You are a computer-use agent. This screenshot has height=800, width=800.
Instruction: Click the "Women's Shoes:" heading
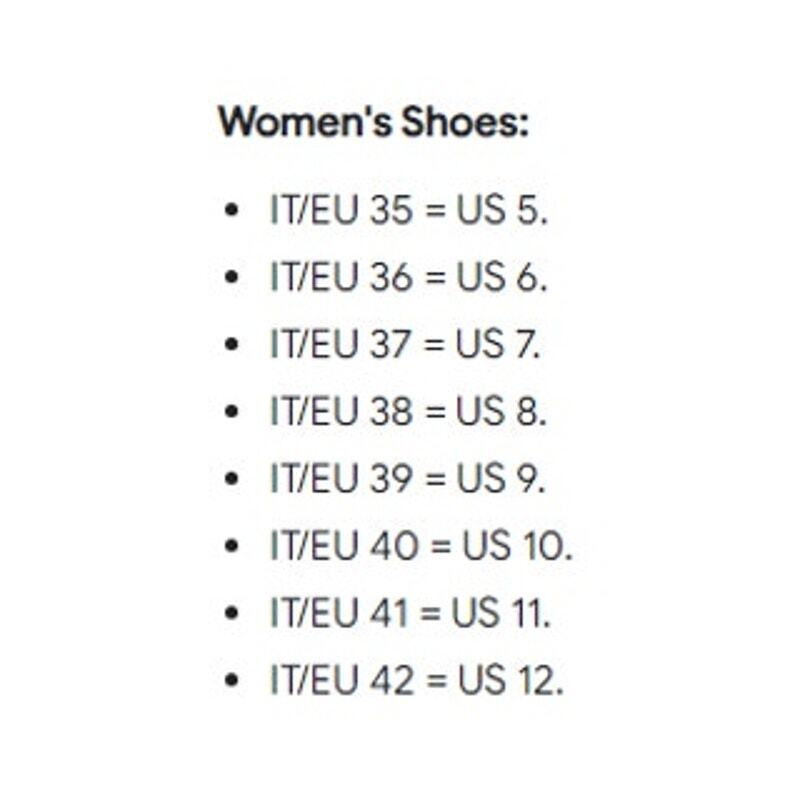click(373, 121)
